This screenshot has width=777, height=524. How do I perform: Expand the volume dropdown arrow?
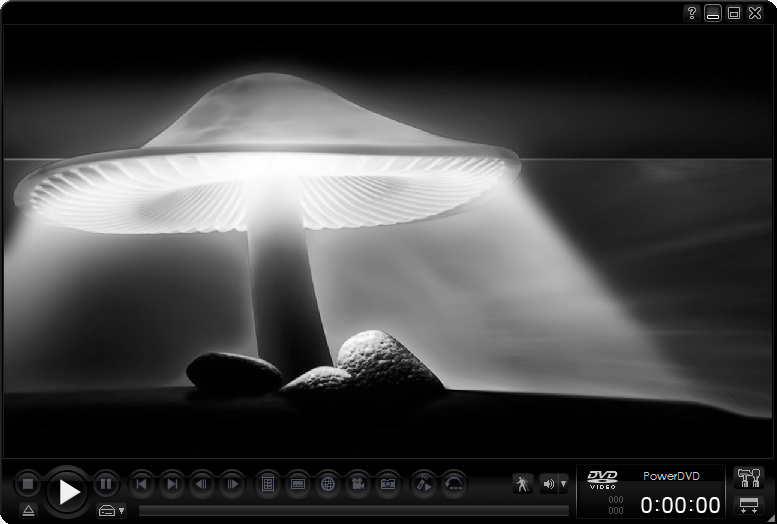[x=563, y=484]
